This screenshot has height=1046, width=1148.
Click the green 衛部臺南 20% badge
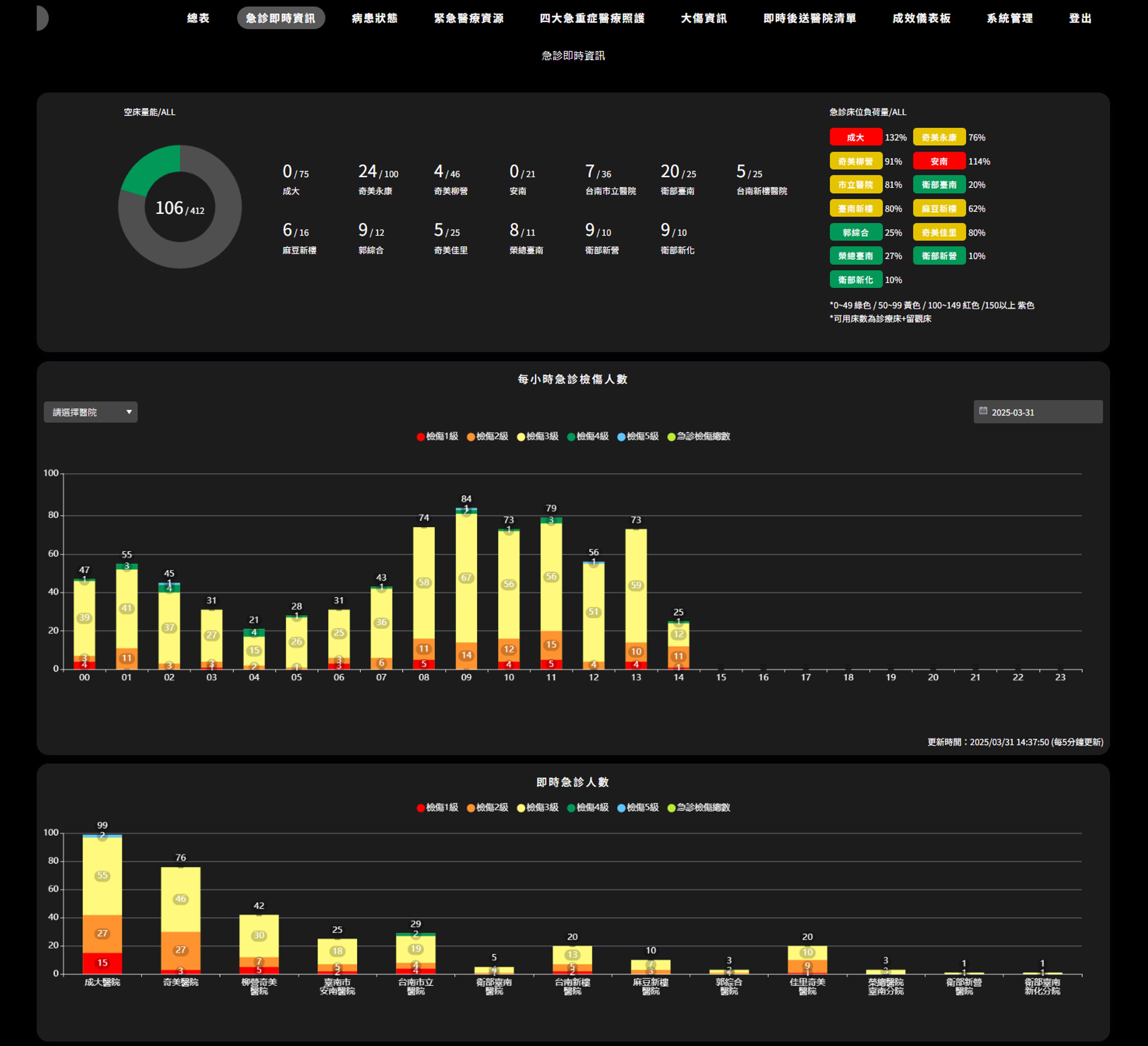tap(938, 184)
